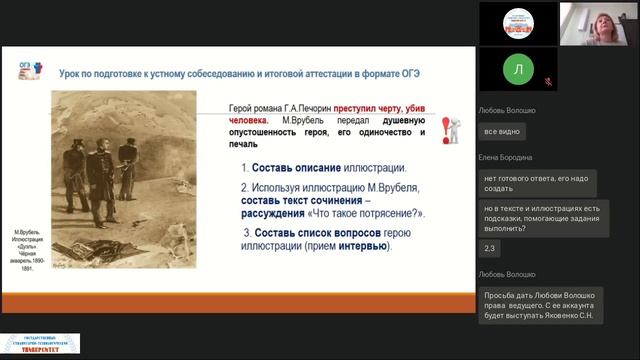
Task: Select chat message 'Просьба дать Любови Волошко права ведущего'
Action: (x=541, y=305)
